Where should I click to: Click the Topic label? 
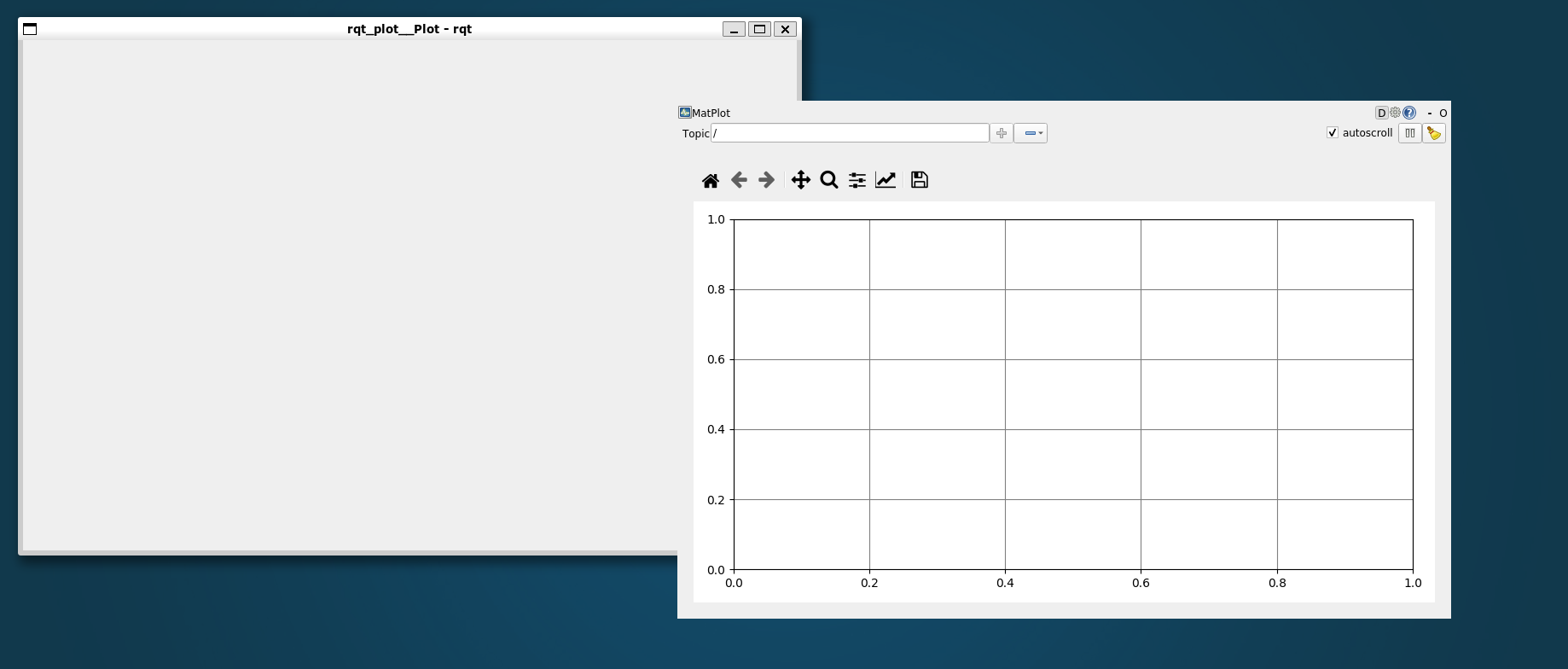[x=696, y=134]
